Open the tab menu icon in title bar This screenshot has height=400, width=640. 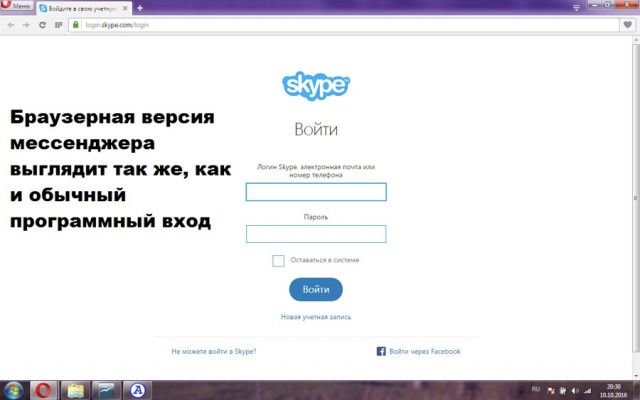(x=576, y=8)
